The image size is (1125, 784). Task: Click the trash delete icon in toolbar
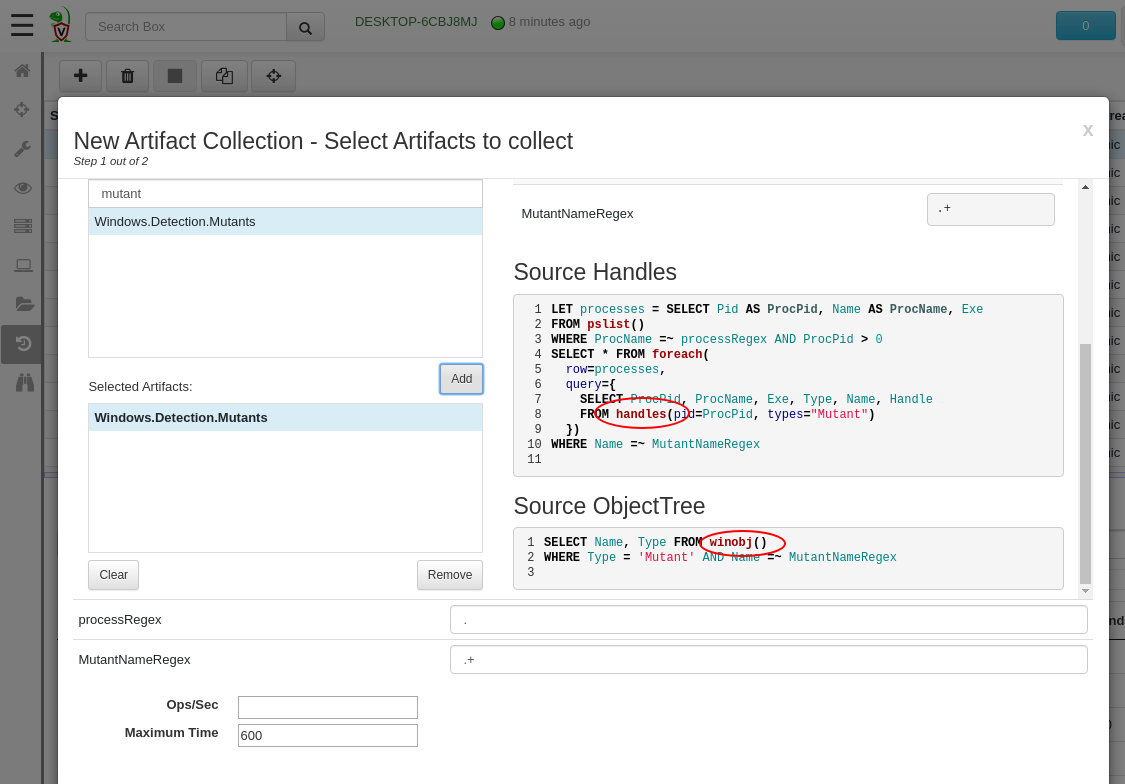click(x=127, y=76)
